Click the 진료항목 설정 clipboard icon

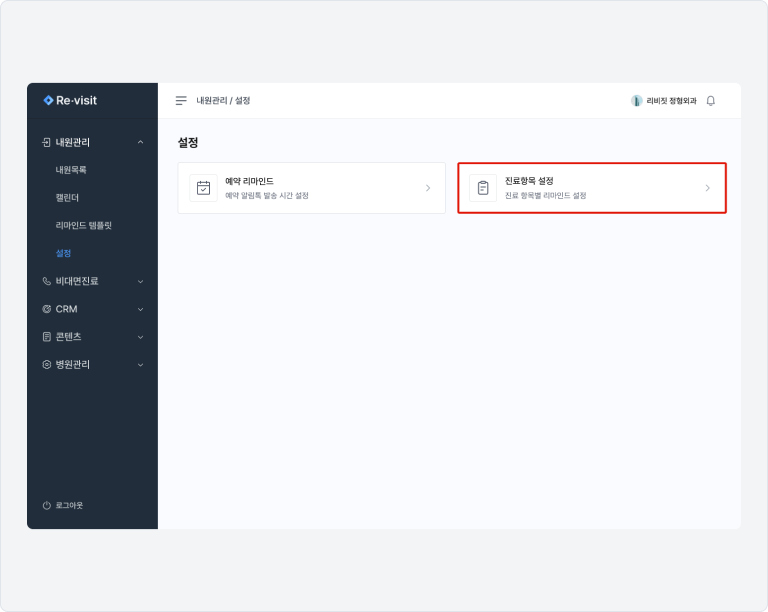tap(483, 188)
